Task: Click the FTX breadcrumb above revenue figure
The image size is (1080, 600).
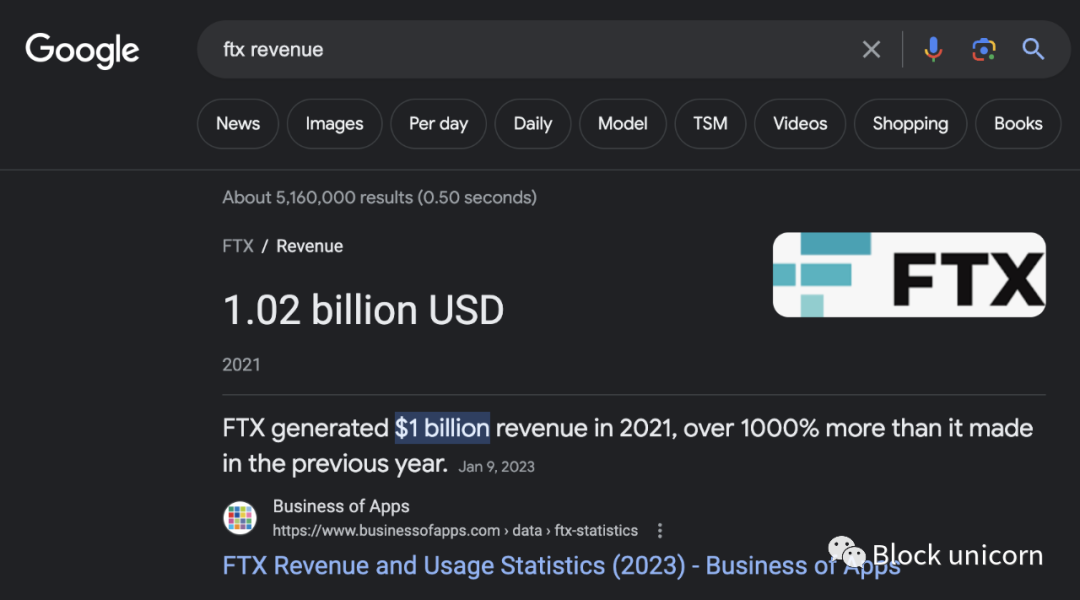Action: pos(238,246)
